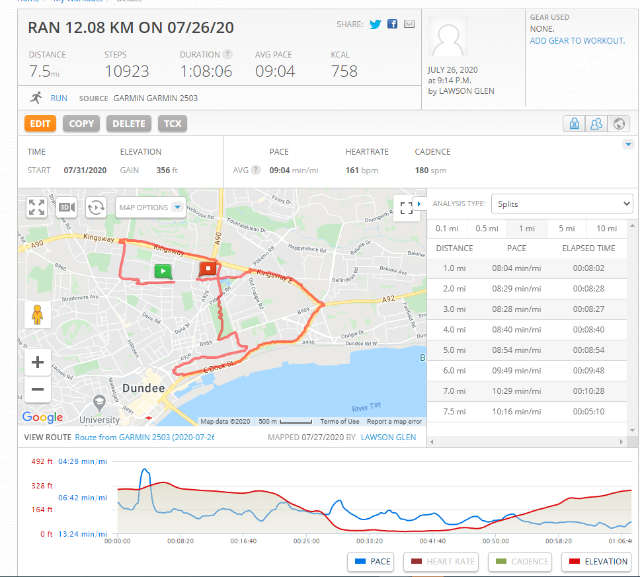Export workout with TCX button
Image resolution: width=640 pixels, height=577 pixels.
pos(172,124)
